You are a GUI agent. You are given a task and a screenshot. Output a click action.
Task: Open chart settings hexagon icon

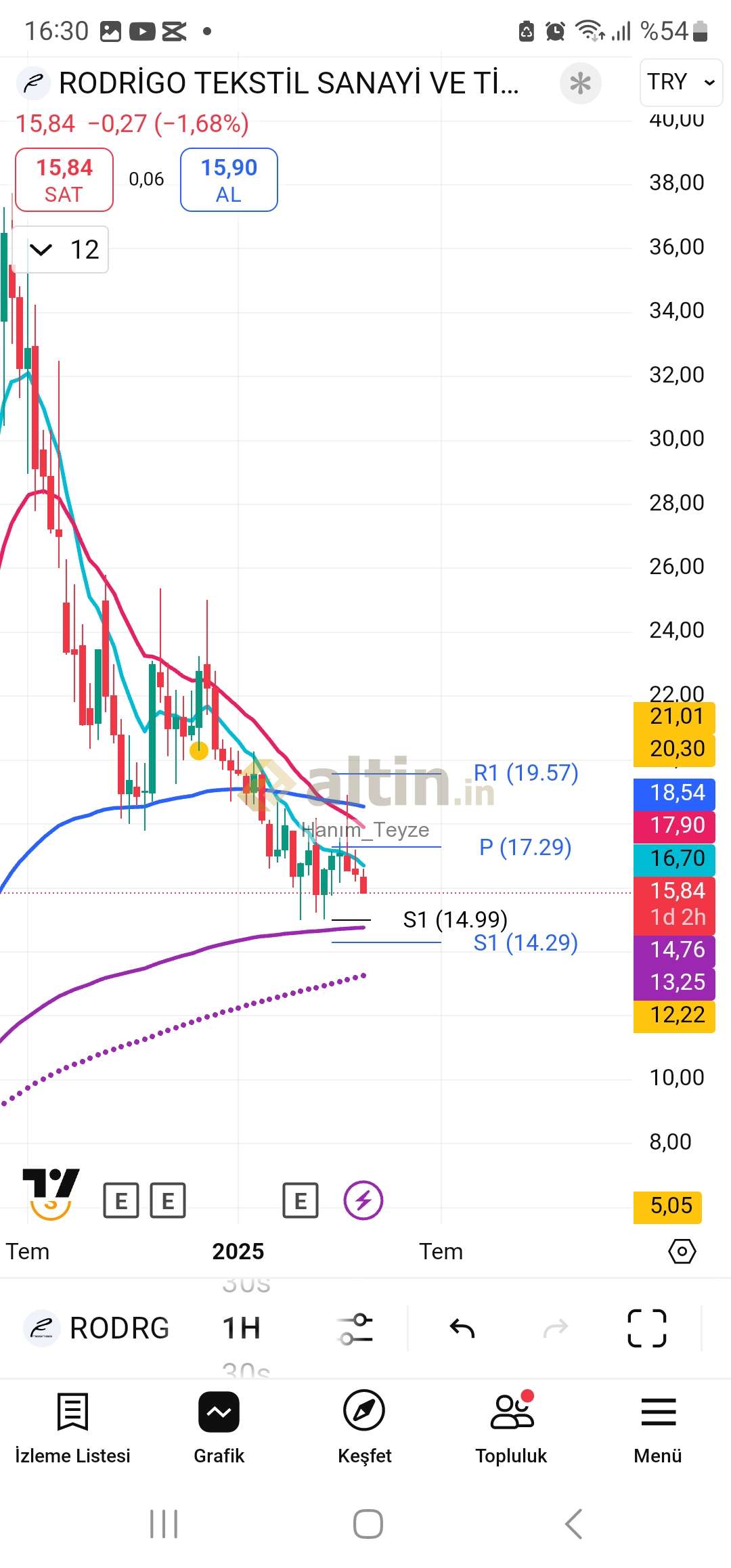682,1251
